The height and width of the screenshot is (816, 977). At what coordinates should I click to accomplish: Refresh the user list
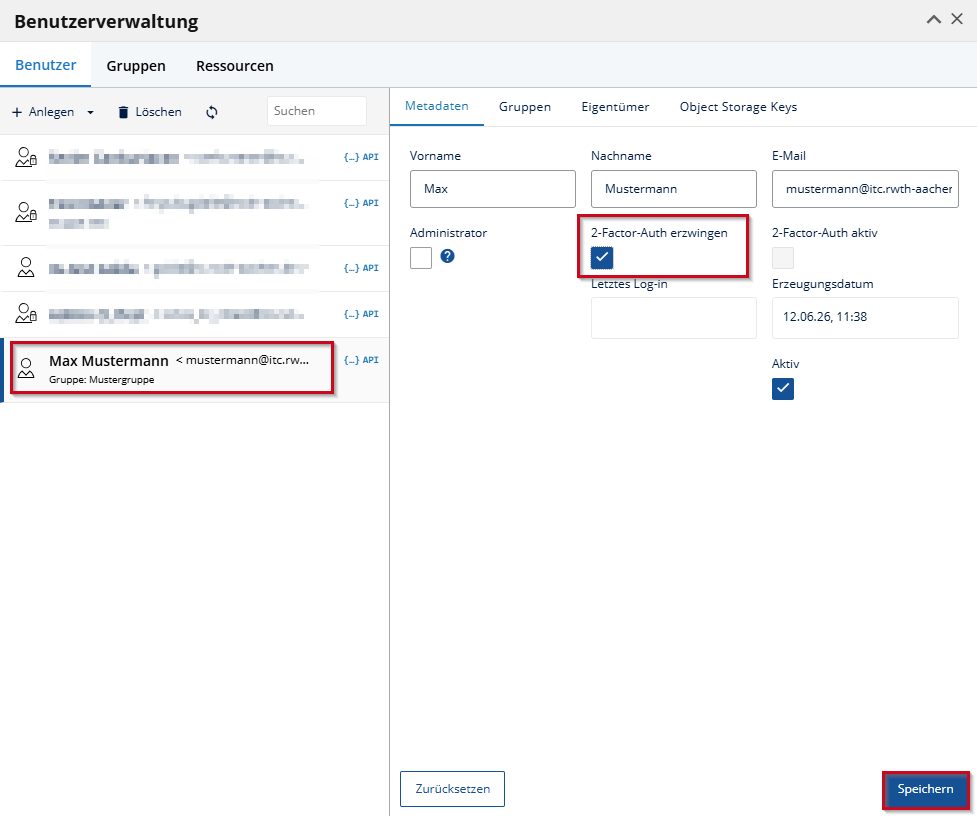(x=212, y=112)
